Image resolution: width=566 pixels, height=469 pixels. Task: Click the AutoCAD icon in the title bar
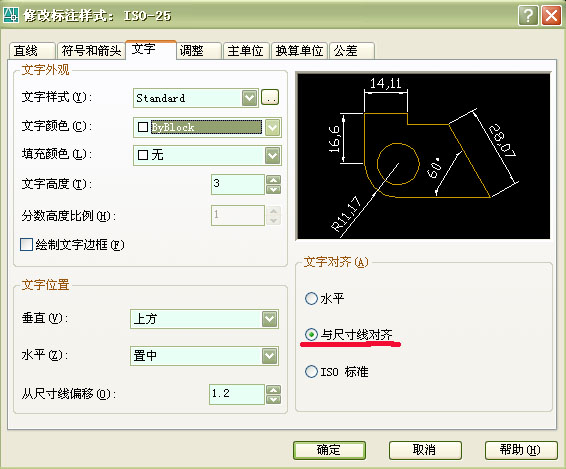(10, 15)
